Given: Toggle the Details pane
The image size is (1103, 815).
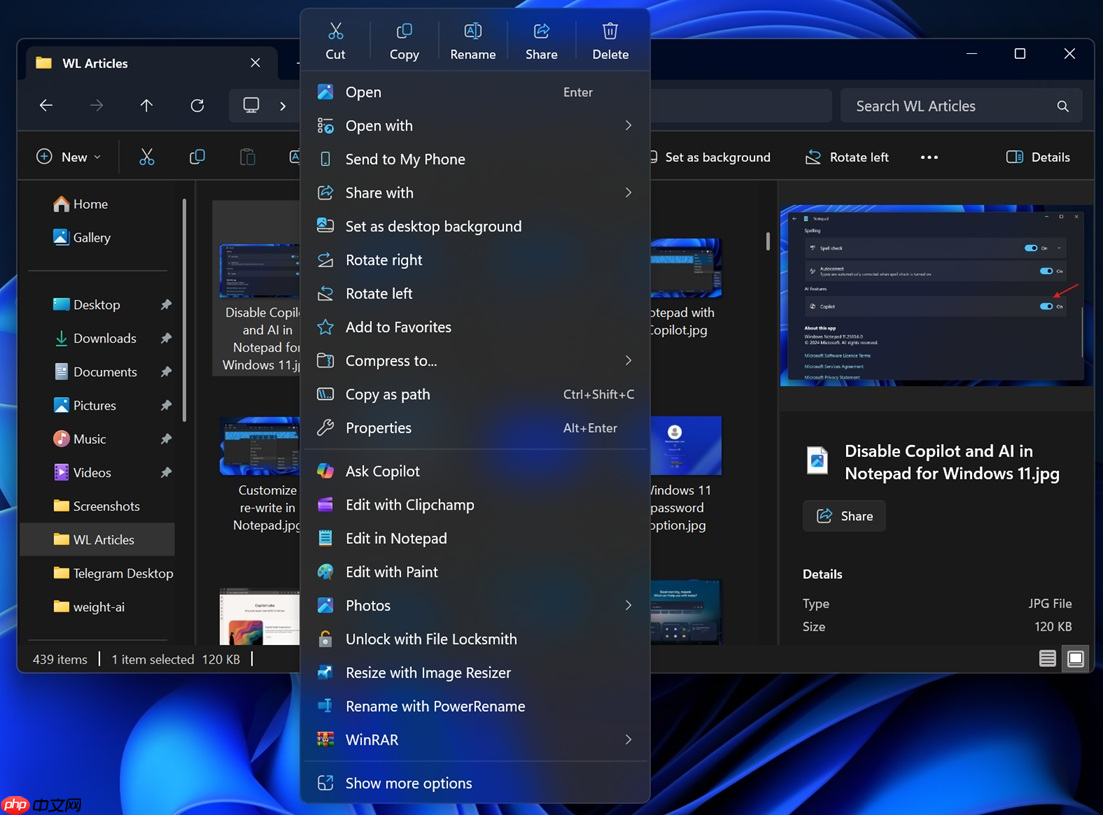Looking at the screenshot, I should pos(1038,157).
